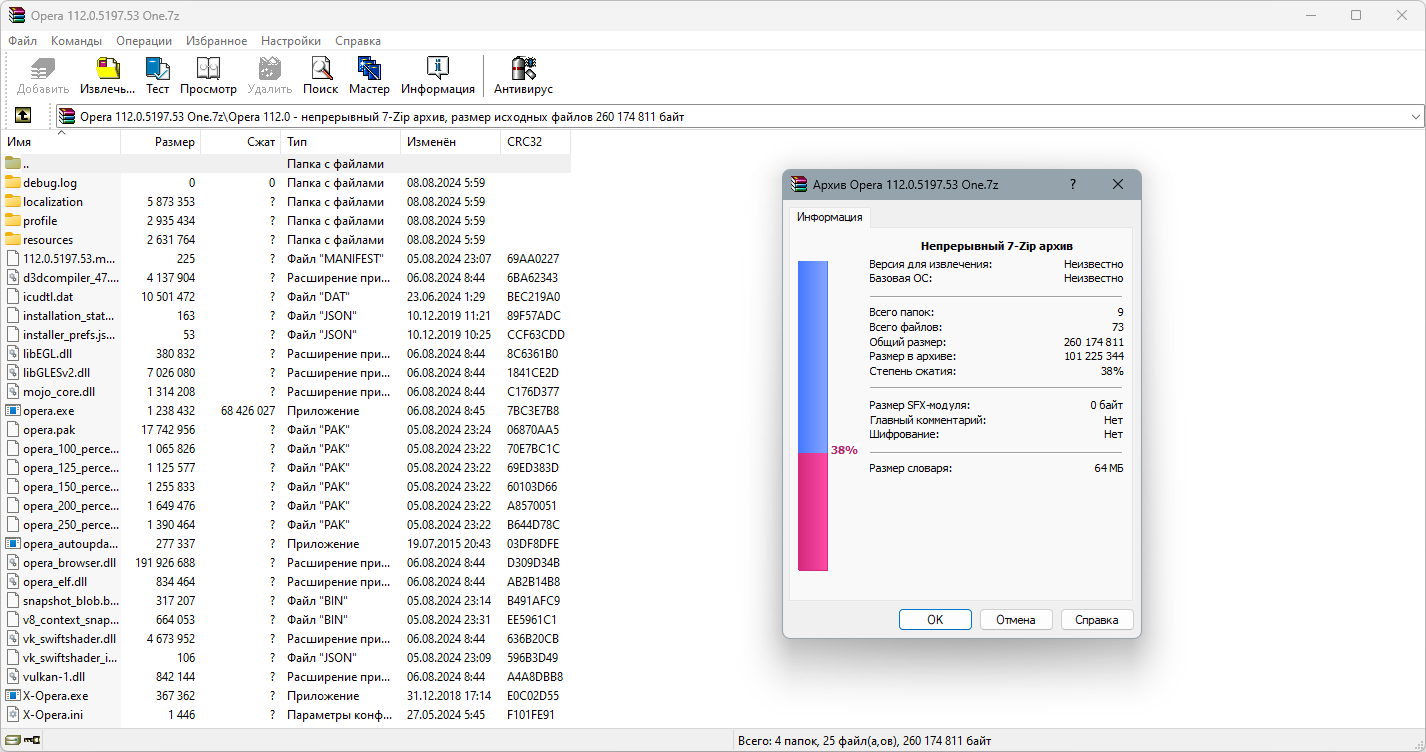Close the archive information dialog
Image resolution: width=1426 pixels, height=752 pixels.
coord(1118,184)
